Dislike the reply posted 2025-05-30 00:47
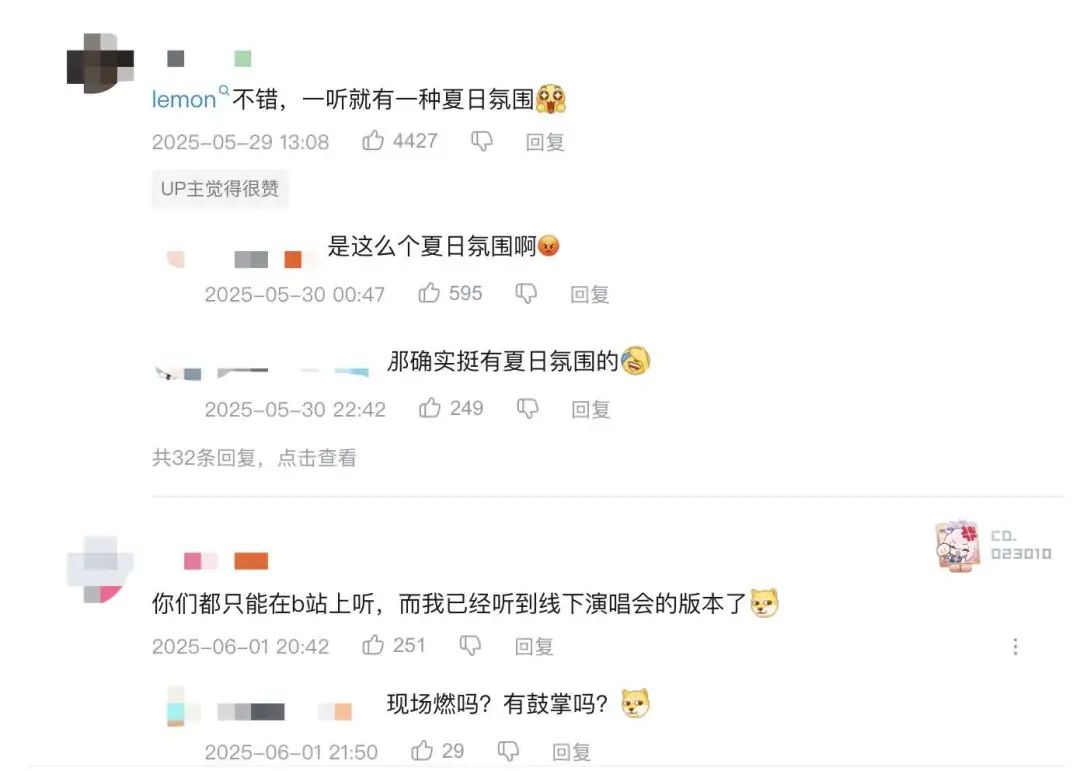1080x771 pixels. point(526,294)
